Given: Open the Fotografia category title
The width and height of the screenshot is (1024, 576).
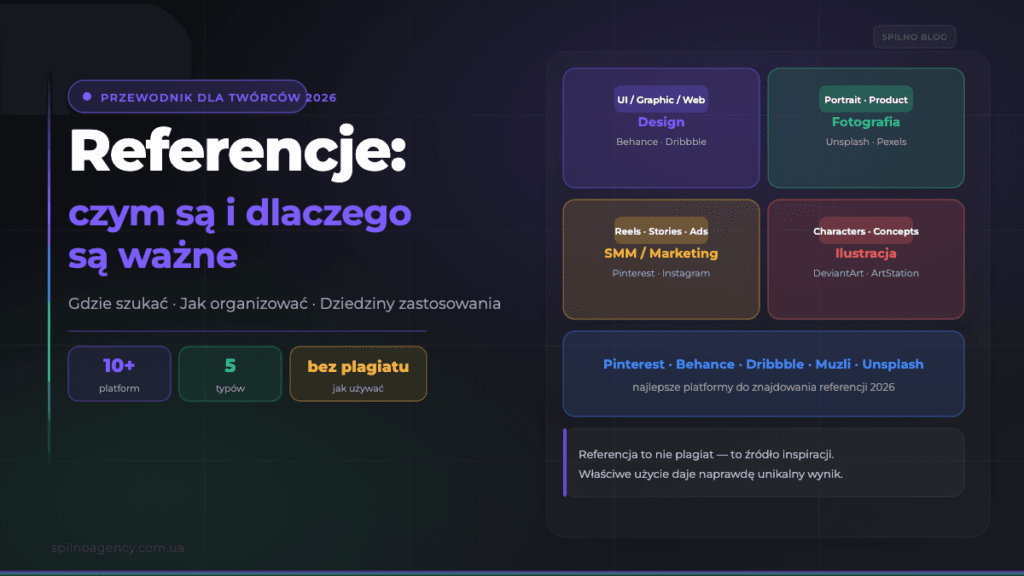Looking at the screenshot, I should [866, 122].
